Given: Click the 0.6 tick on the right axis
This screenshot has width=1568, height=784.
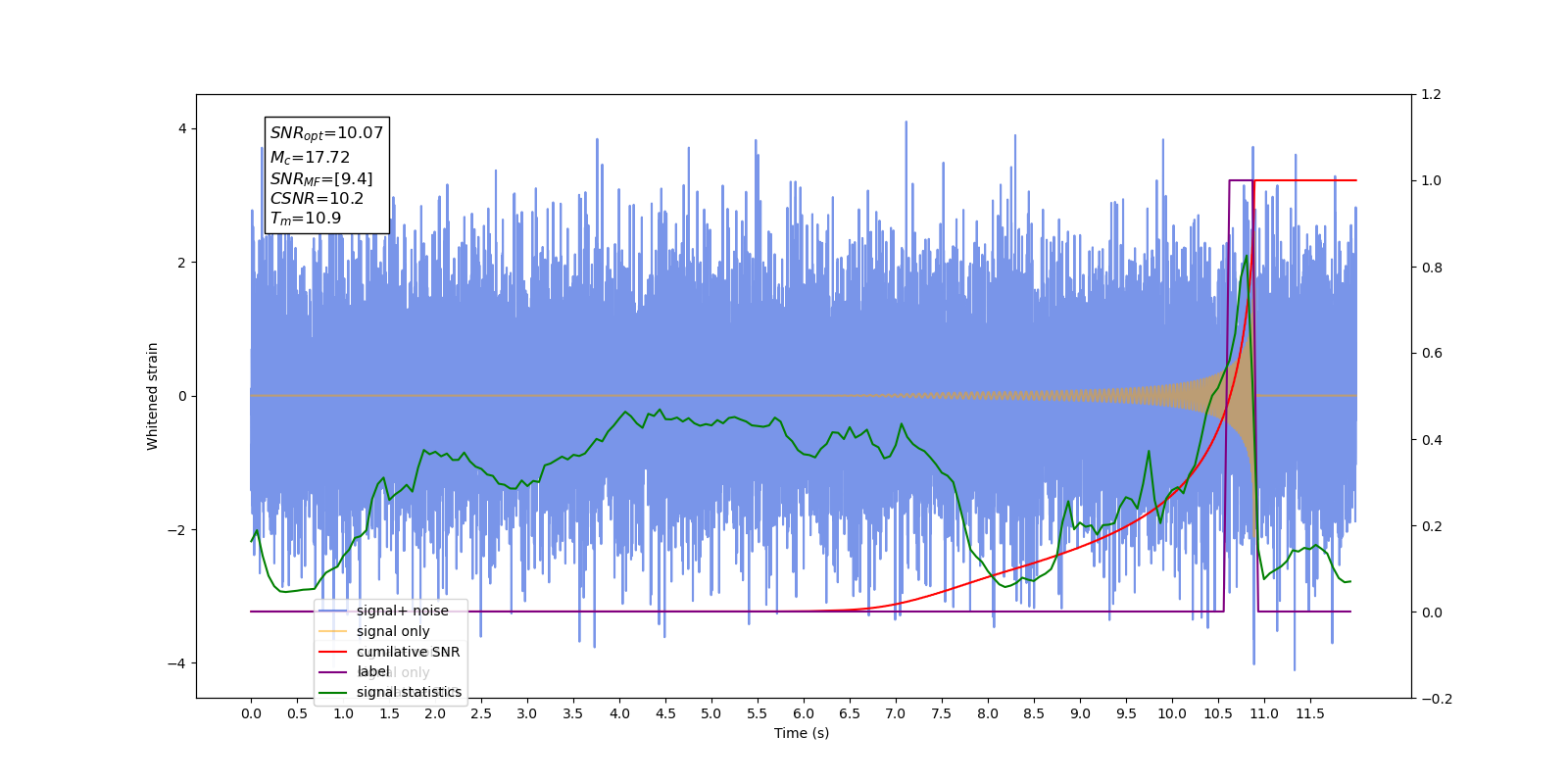Looking at the screenshot, I should pyautogui.click(x=1431, y=354).
